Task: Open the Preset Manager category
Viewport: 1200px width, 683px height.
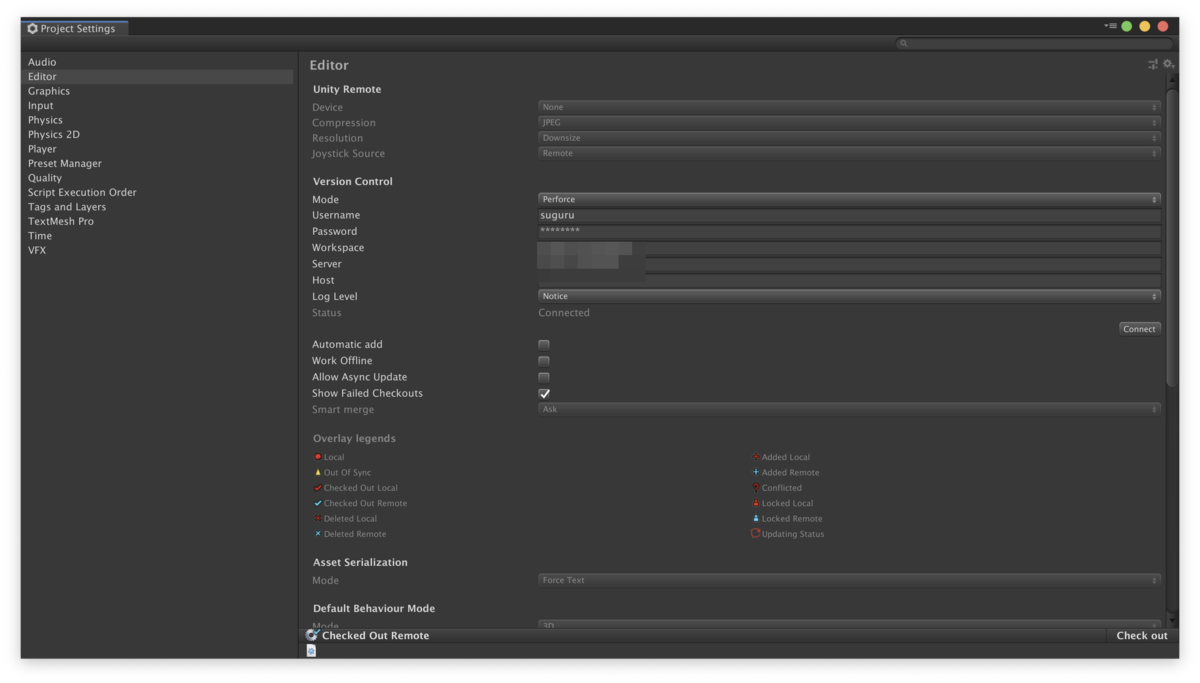Action: tap(65, 164)
